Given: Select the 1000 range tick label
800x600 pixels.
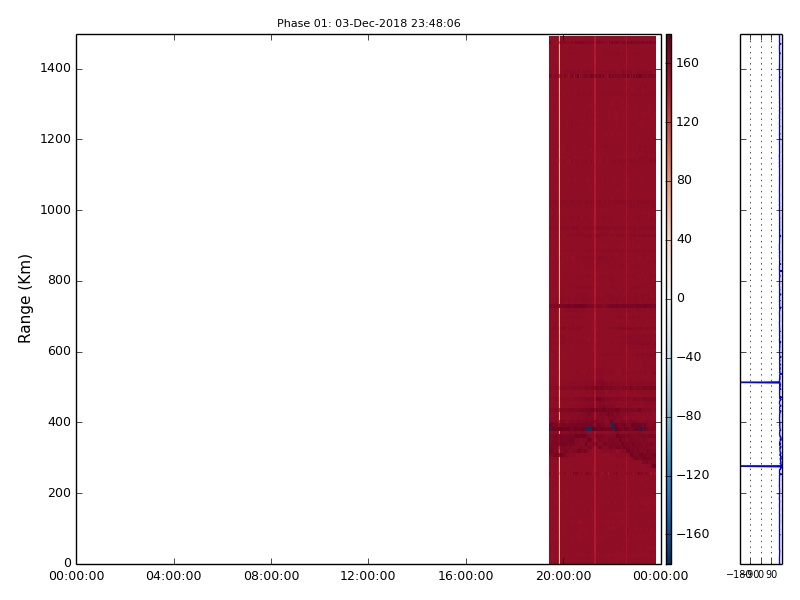Looking at the screenshot, I should pos(56,210).
